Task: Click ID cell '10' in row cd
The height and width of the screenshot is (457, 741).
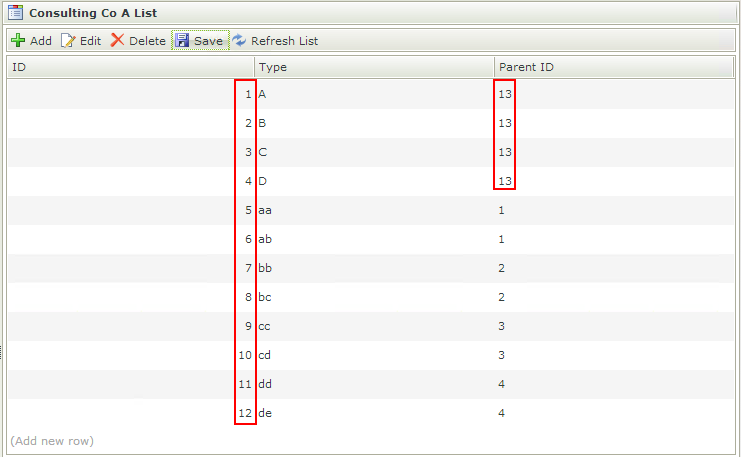Action: pyautogui.click(x=245, y=355)
